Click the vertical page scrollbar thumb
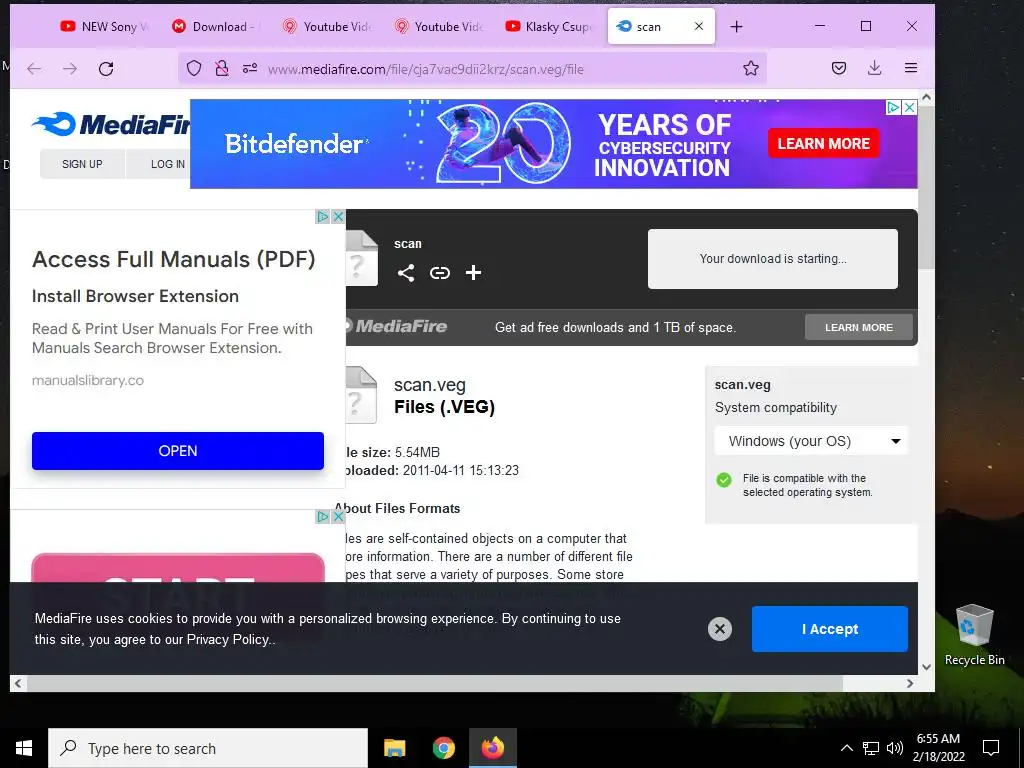The image size is (1024, 768). pos(926,189)
